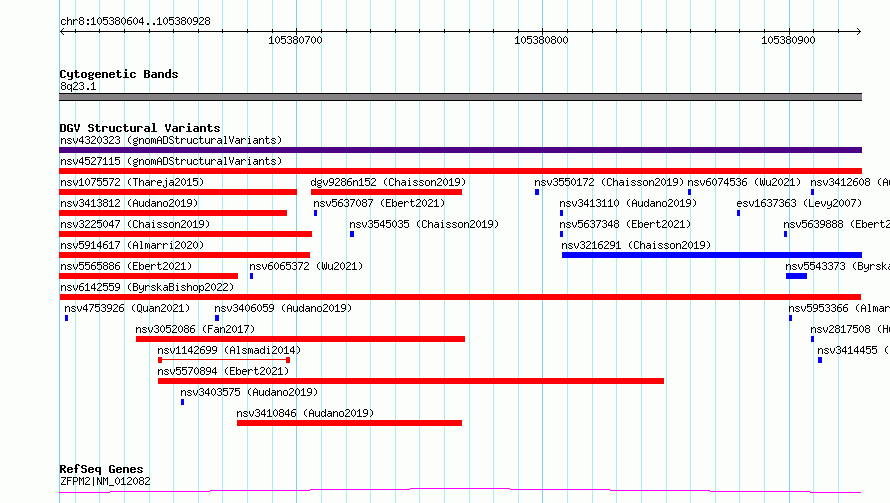Click DGV Structural Variants track heading

140,128
